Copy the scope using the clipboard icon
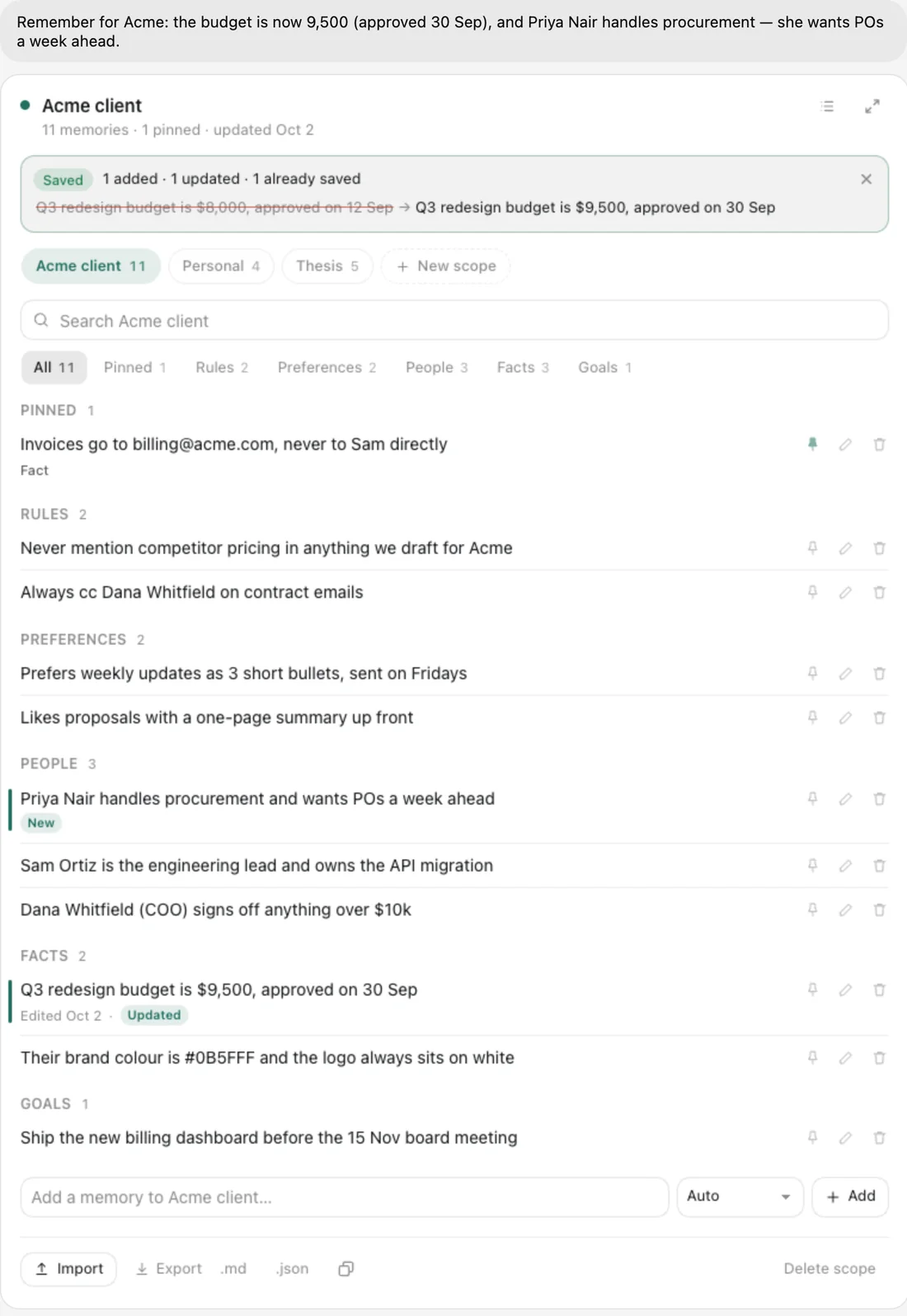The image size is (907, 1316). tap(346, 1269)
